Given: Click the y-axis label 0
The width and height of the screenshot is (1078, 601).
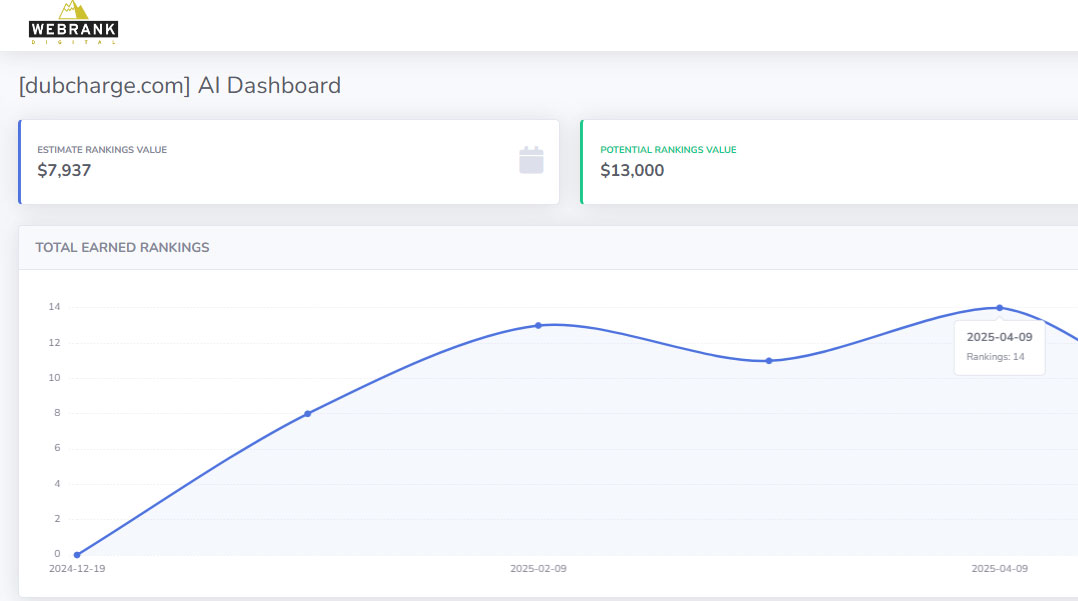Looking at the screenshot, I should 57,554.
